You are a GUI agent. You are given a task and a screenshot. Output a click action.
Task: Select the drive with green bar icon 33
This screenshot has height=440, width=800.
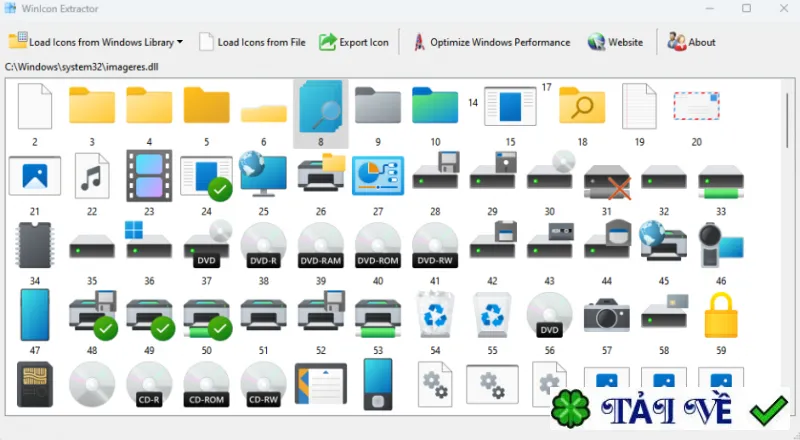(x=721, y=182)
